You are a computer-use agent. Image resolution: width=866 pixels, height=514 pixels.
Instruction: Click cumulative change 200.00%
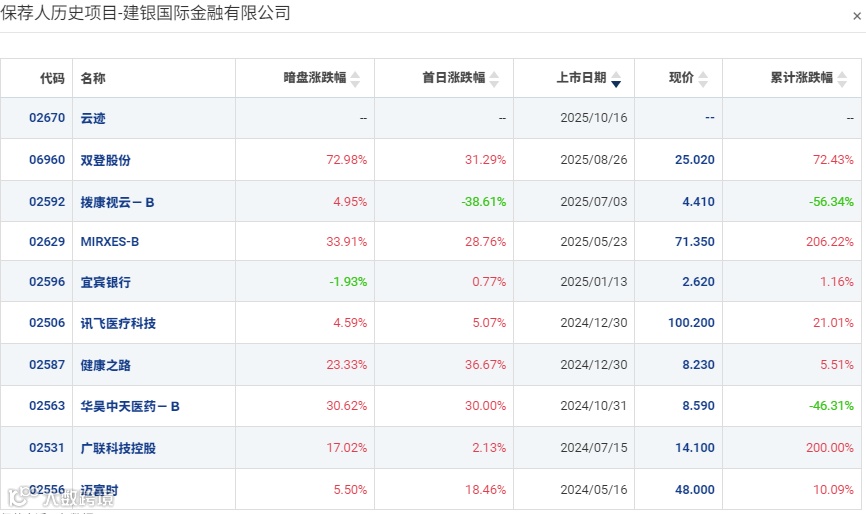[x=830, y=447]
